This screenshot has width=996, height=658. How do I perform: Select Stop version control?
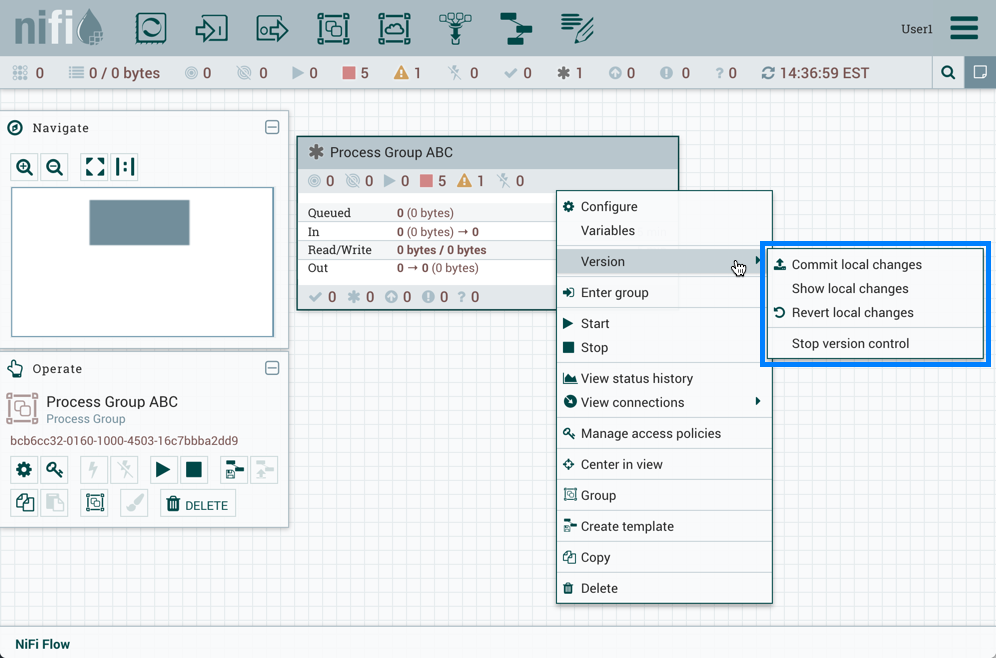[x=850, y=343]
